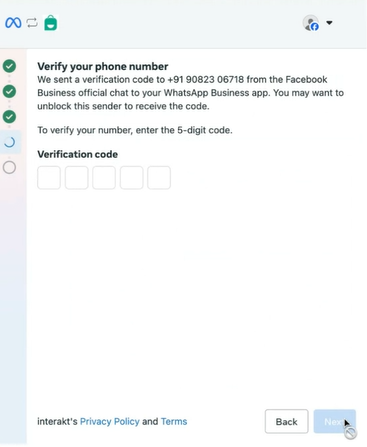The width and height of the screenshot is (367, 447).
Task: Go back with the Back button
Action: [x=287, y=422]
